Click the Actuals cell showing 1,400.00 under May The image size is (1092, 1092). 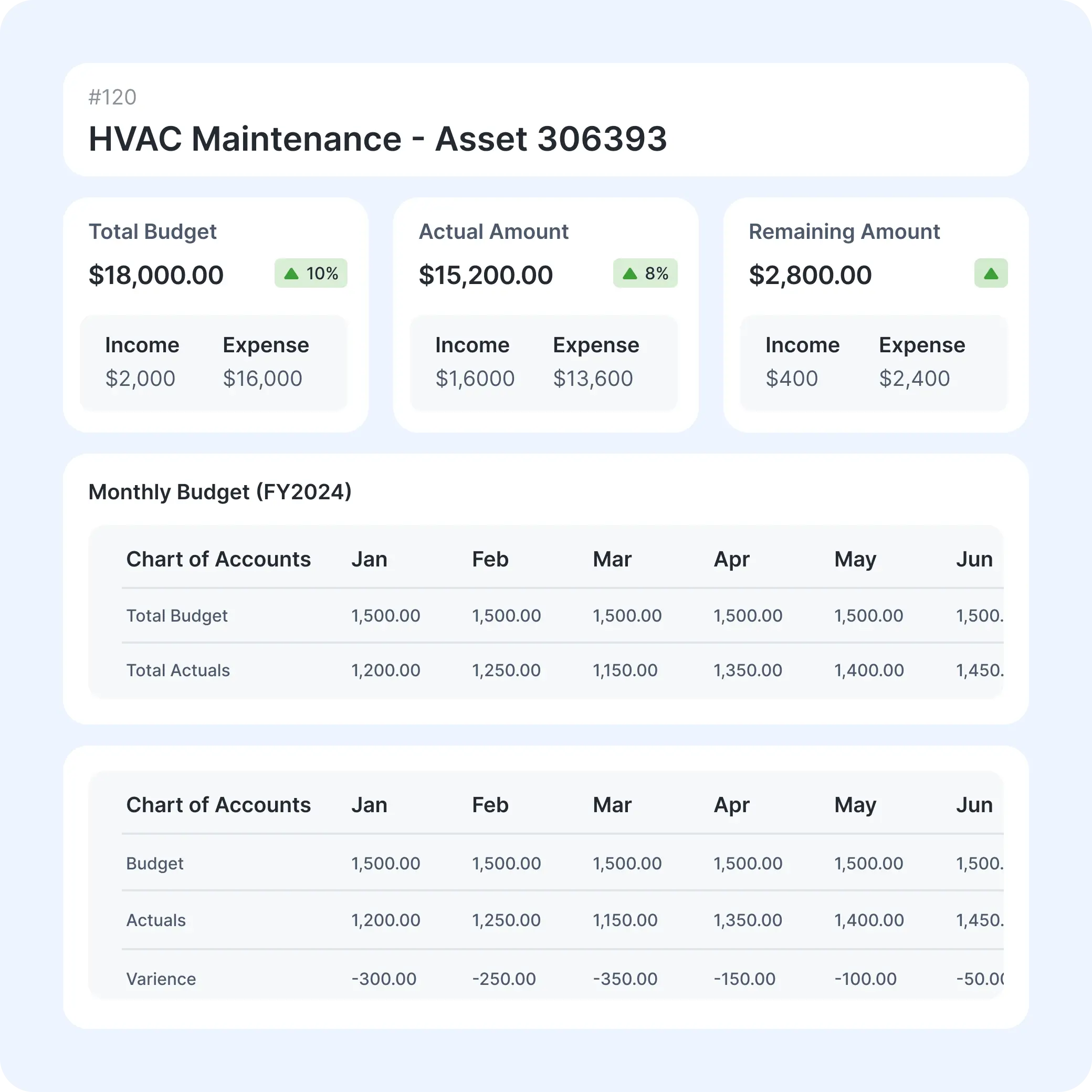coord(869,920)
